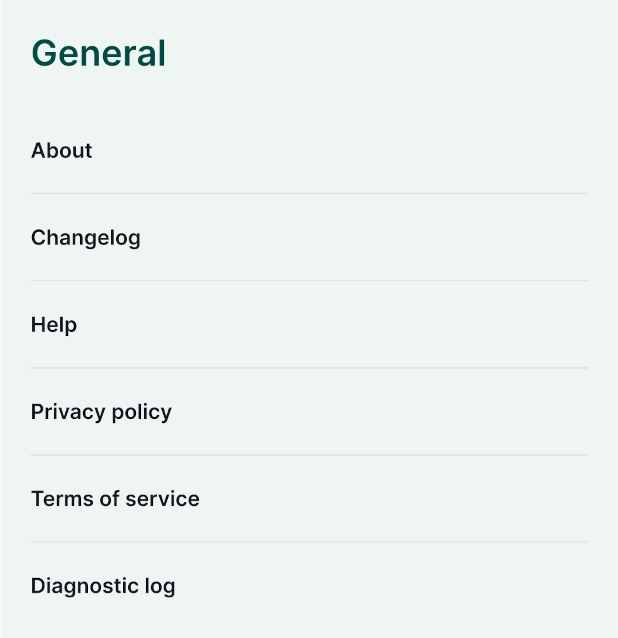Select the last item, Diagnostic log
The image size is (618, 638).
pyautogui.click(x=103, y=586)
